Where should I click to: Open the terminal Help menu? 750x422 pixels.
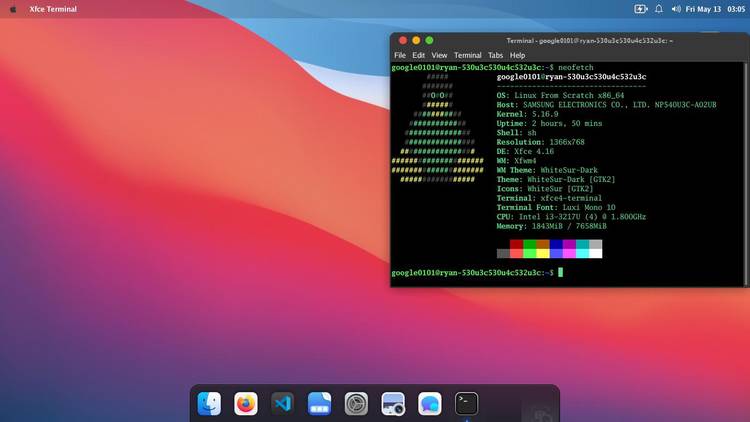pos(517,55)
